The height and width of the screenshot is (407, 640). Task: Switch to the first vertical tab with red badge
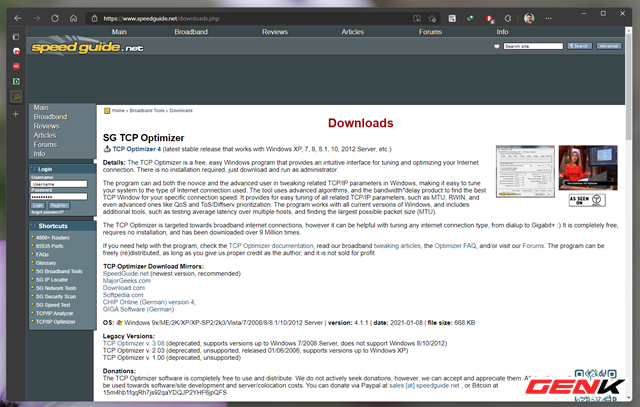click(x=16, y=51)
